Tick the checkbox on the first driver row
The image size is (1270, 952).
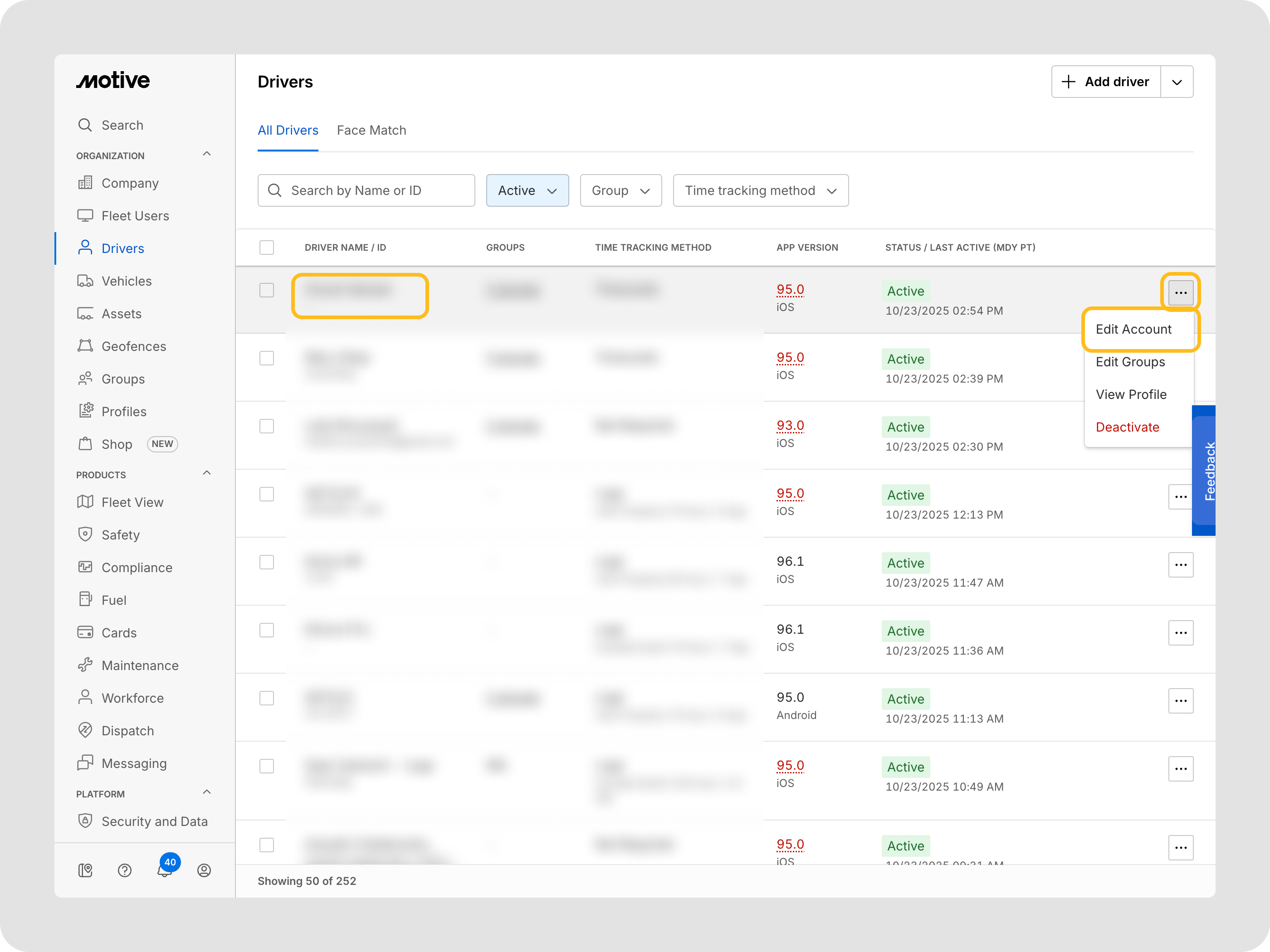tap(266, 291)
